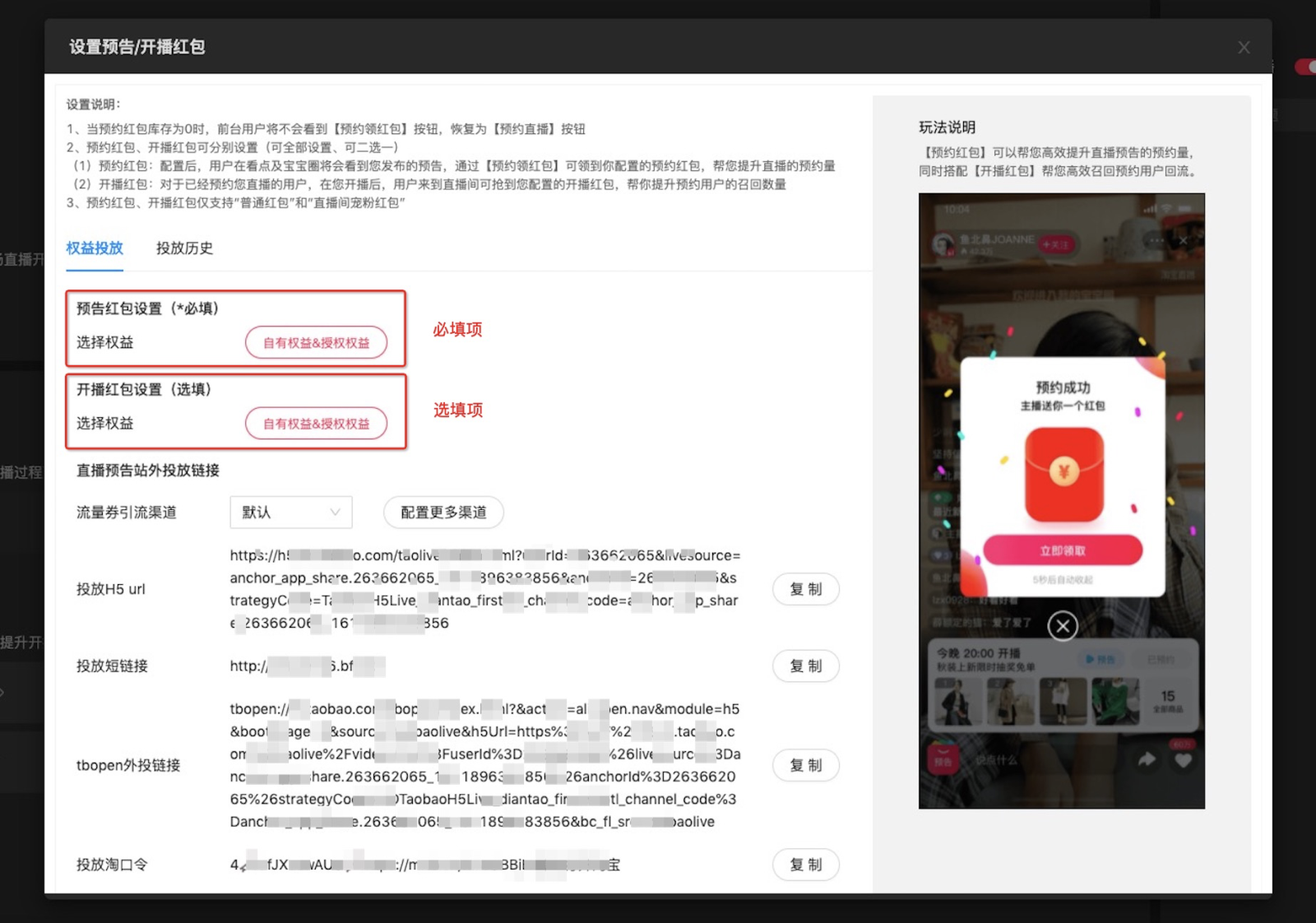Click the red envelope icon in the preview popup

tap(1063, 473)
